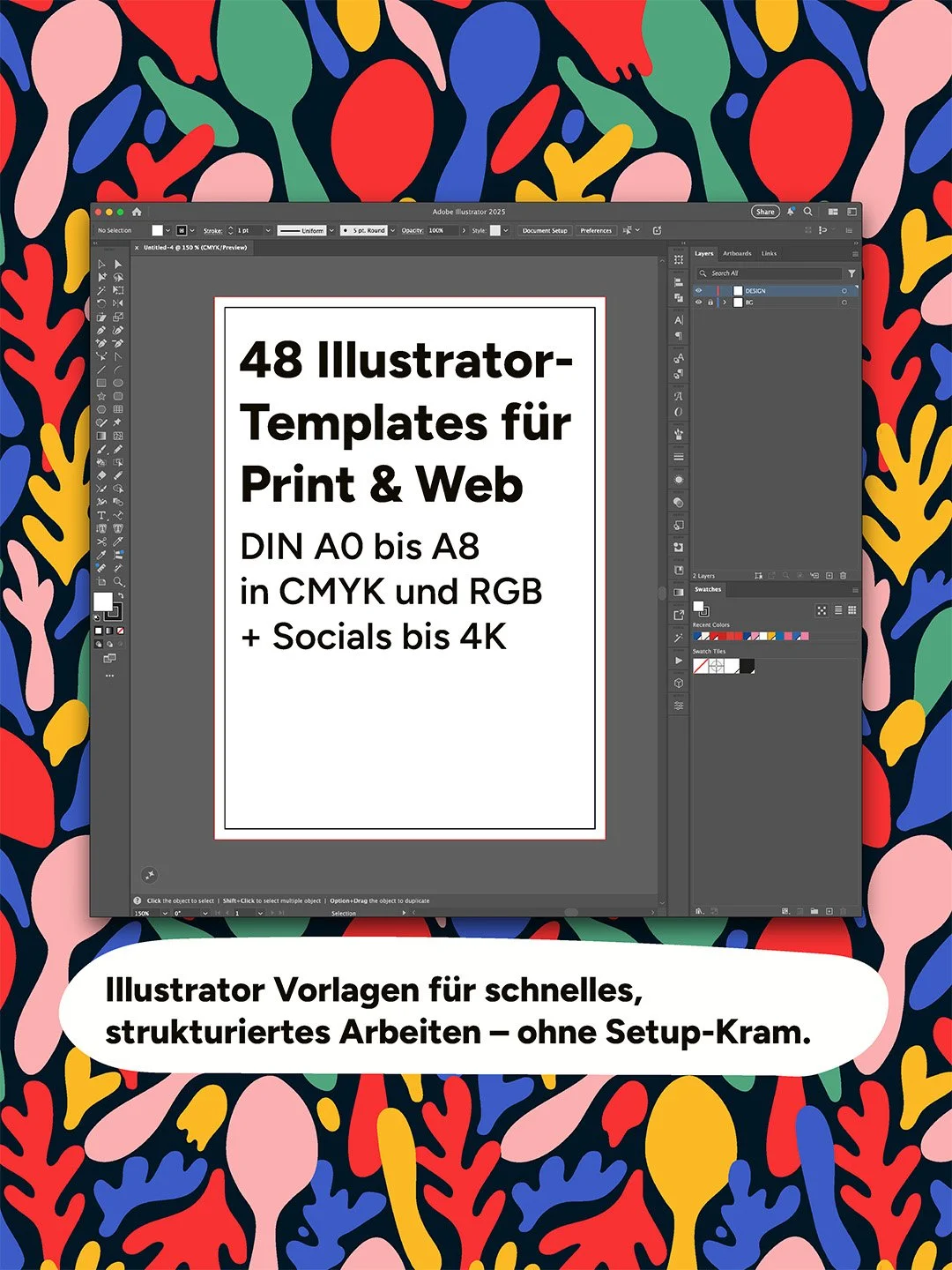Open Edit Toolbar three dots
Image resolution: width=952 pixels, height=1270 pixels.
coord(109,676)
